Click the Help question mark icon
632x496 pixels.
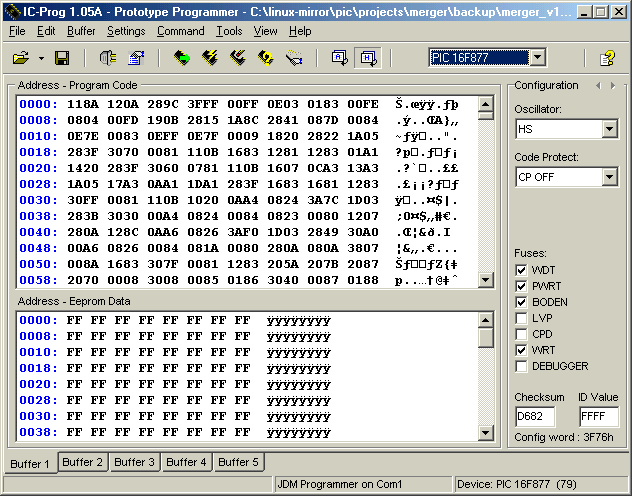(x=607, y=59)
